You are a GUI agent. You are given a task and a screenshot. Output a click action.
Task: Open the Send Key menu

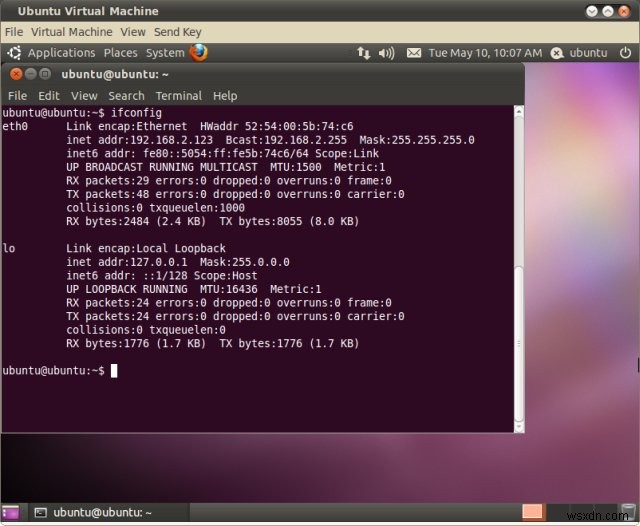(178, 32)
